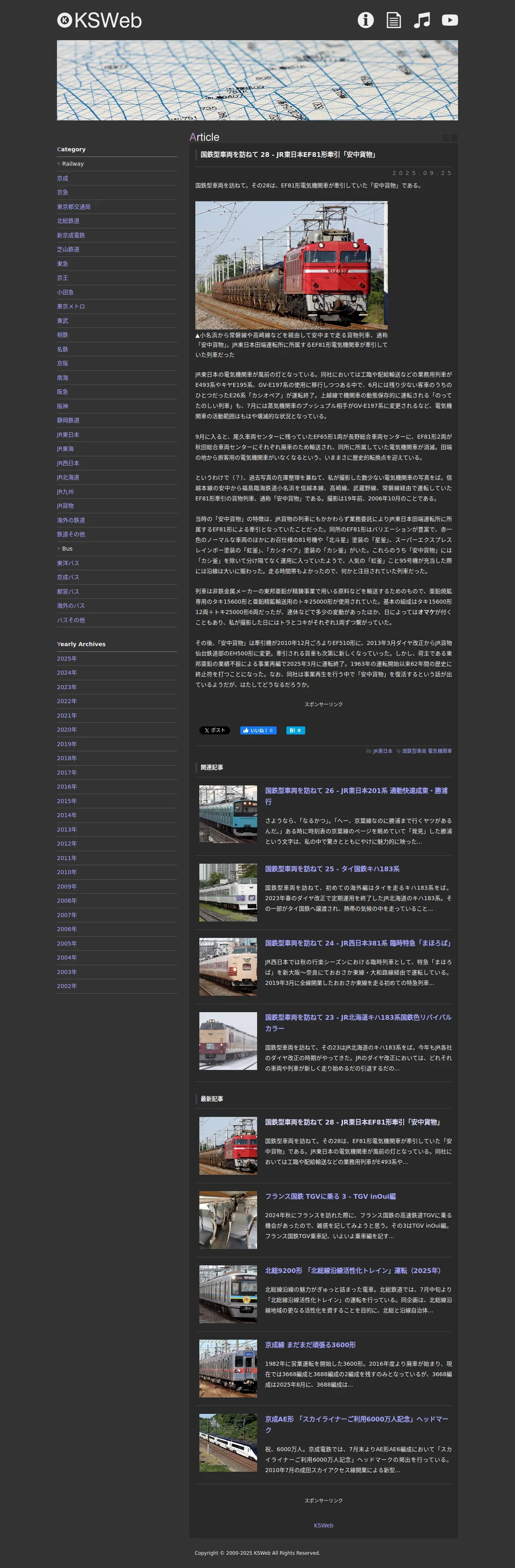515x1568 pixels.
Task: Open the 都営バス category
Action: tap(68, 592)
